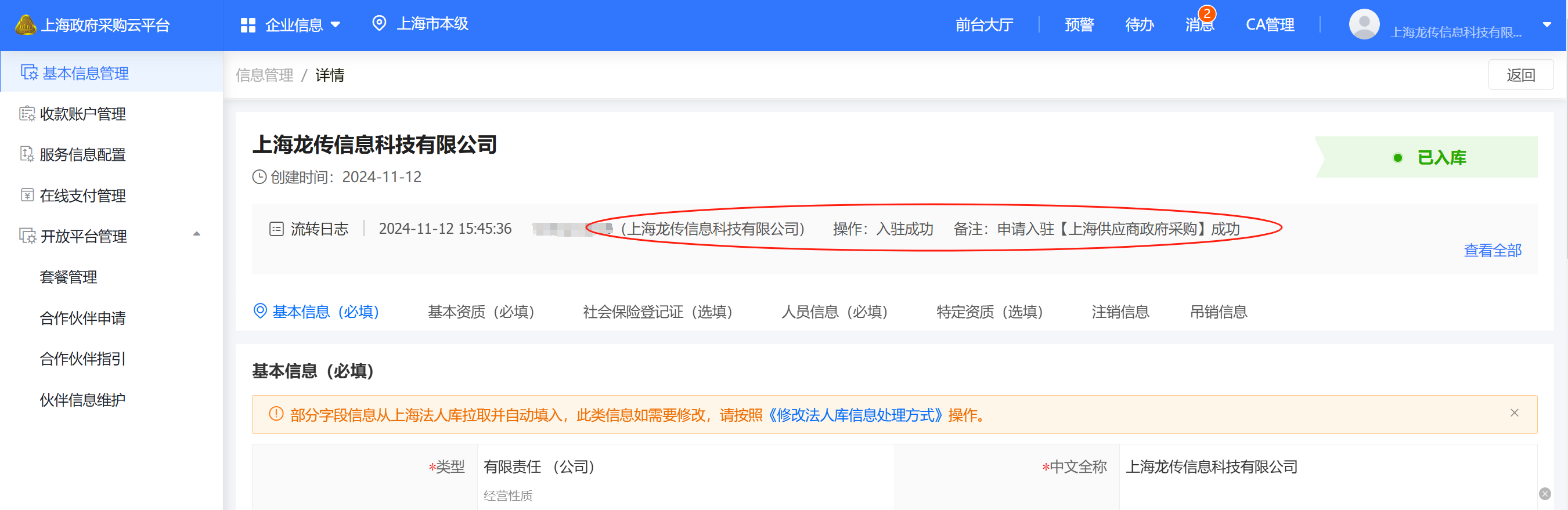Click the 企业信息 grid icon
The height and width of the screenshot is (510, 1568).
coord(248,25)
